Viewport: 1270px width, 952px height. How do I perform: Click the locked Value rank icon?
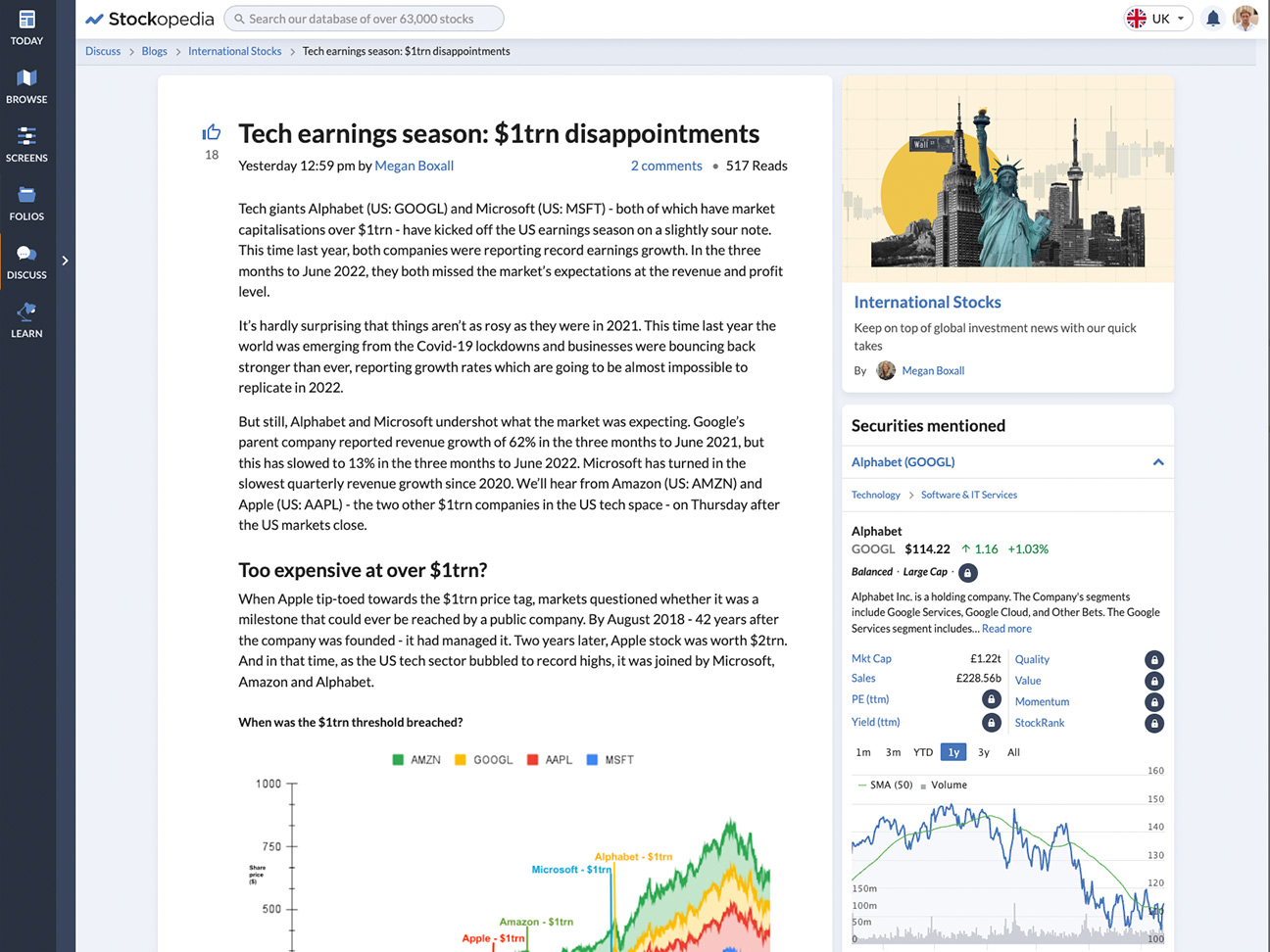[x=1154, y=681]
